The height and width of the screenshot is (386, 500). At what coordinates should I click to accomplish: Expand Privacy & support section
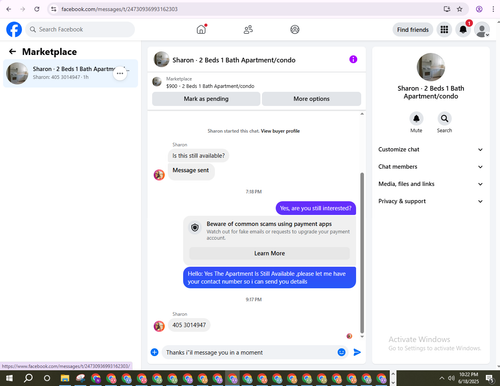pyautogui.click(x=430, y=201)
